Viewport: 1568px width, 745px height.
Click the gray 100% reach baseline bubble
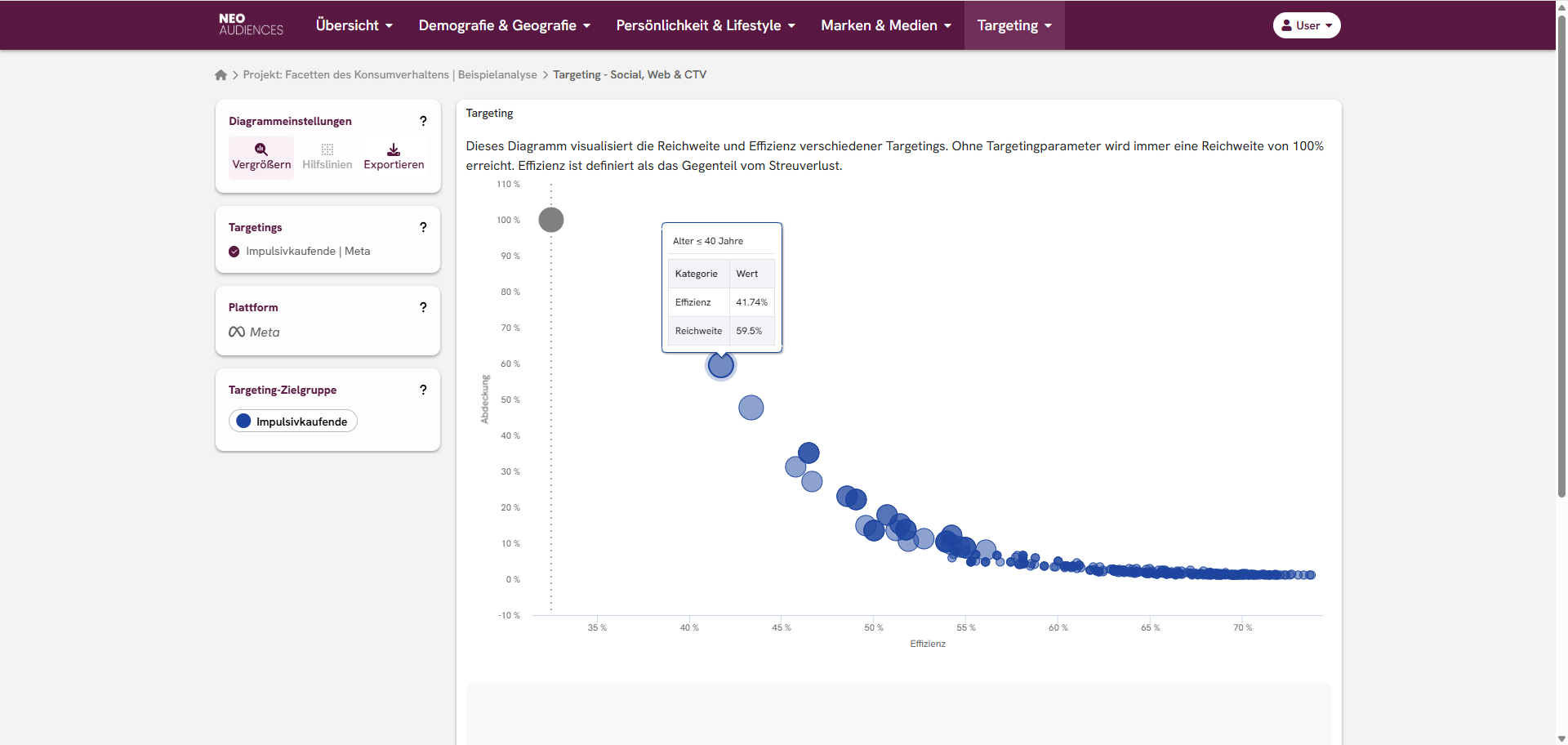click(x=551, y=220)
